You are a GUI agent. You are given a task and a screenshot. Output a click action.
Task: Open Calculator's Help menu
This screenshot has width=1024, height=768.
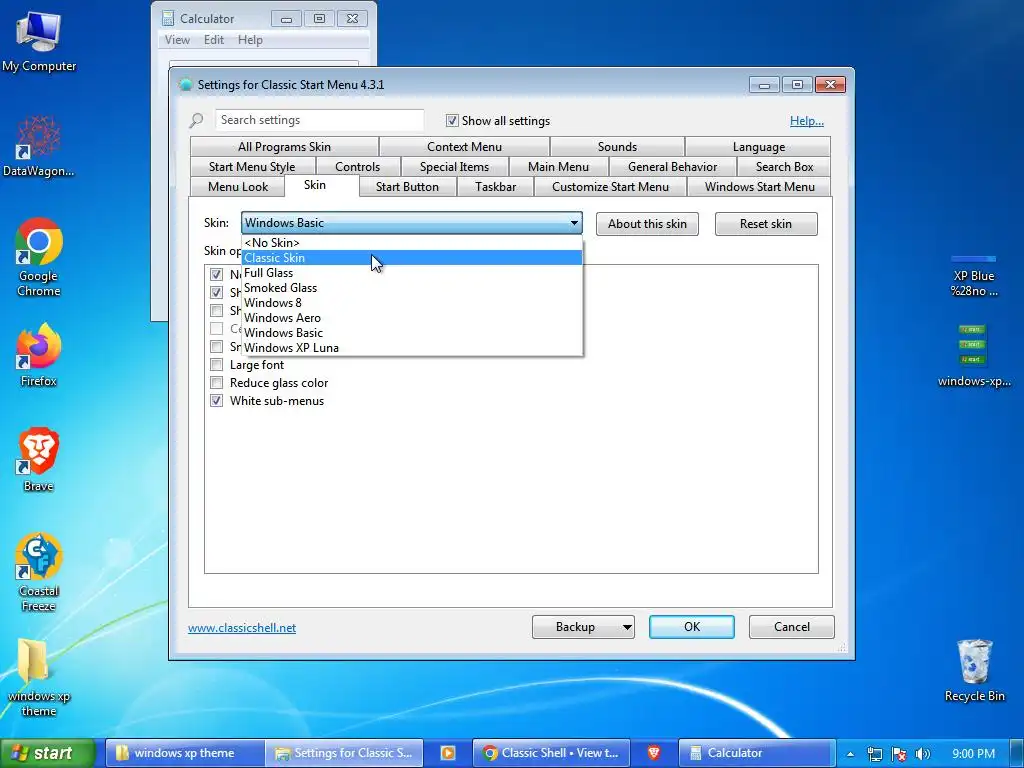tap(250, 40)
